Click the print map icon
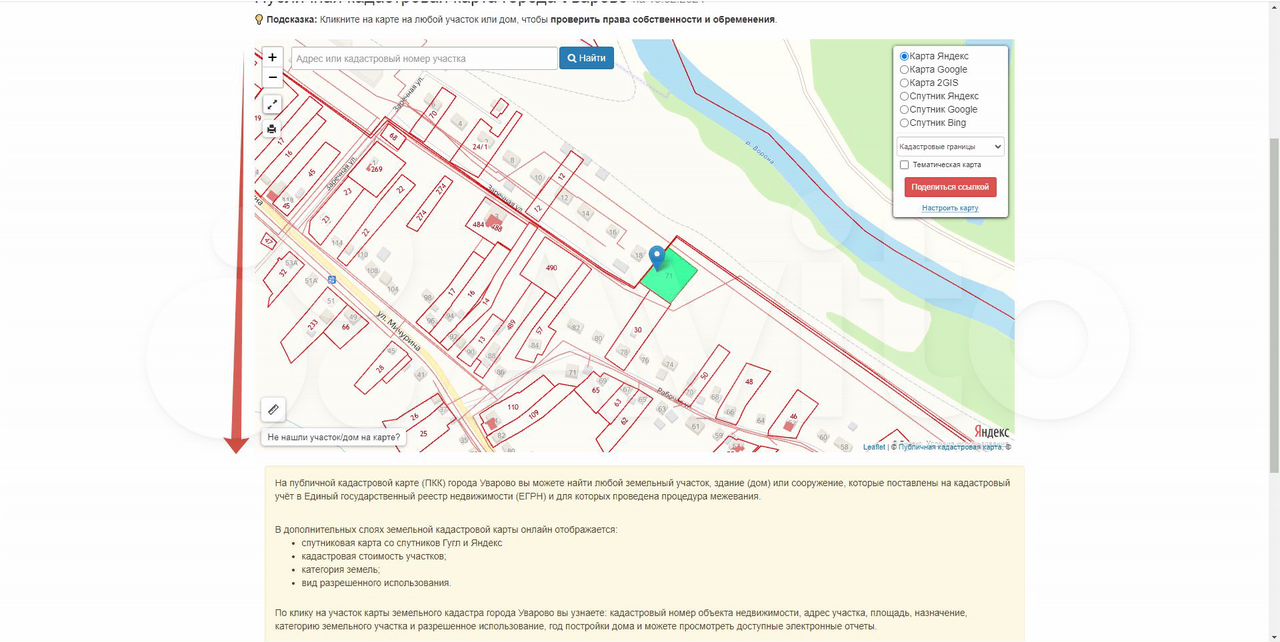Screen dimensions: 1280x642 [x=272, y=129]
